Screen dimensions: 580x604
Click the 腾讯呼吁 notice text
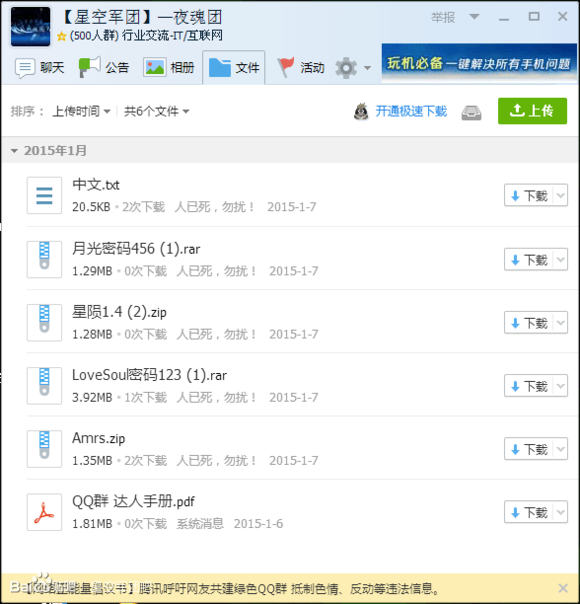pos(289,589)
